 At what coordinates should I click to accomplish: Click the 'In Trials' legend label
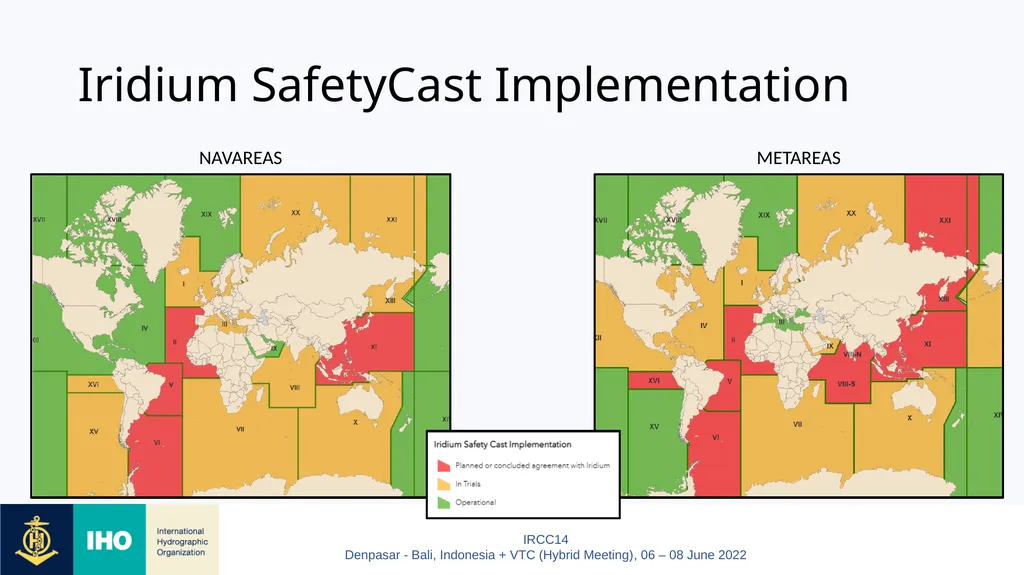coord(468,484)
